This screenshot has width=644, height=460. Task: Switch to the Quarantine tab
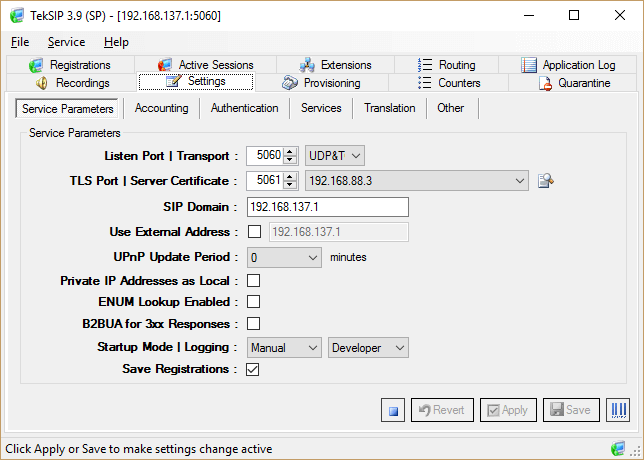(574, 83)
